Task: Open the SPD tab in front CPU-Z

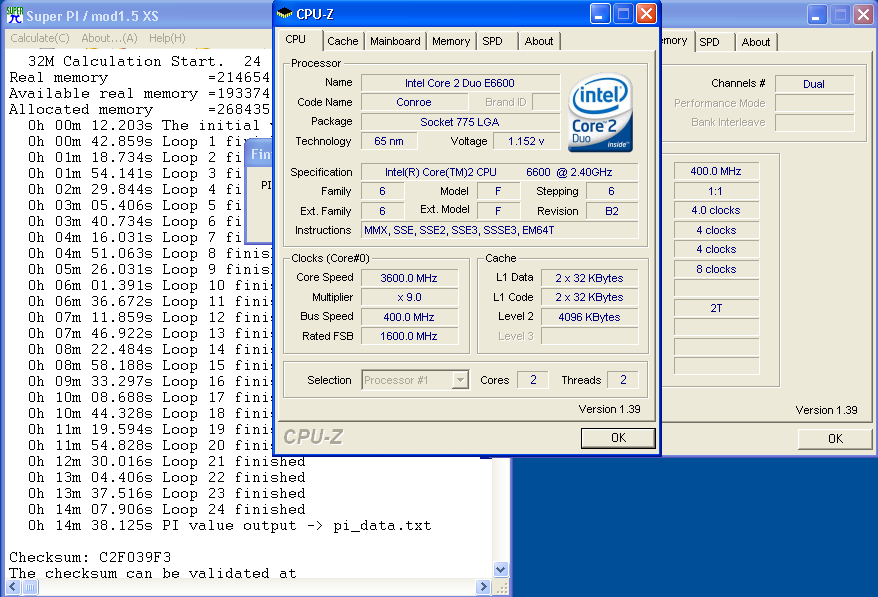Action: [493, 41]
